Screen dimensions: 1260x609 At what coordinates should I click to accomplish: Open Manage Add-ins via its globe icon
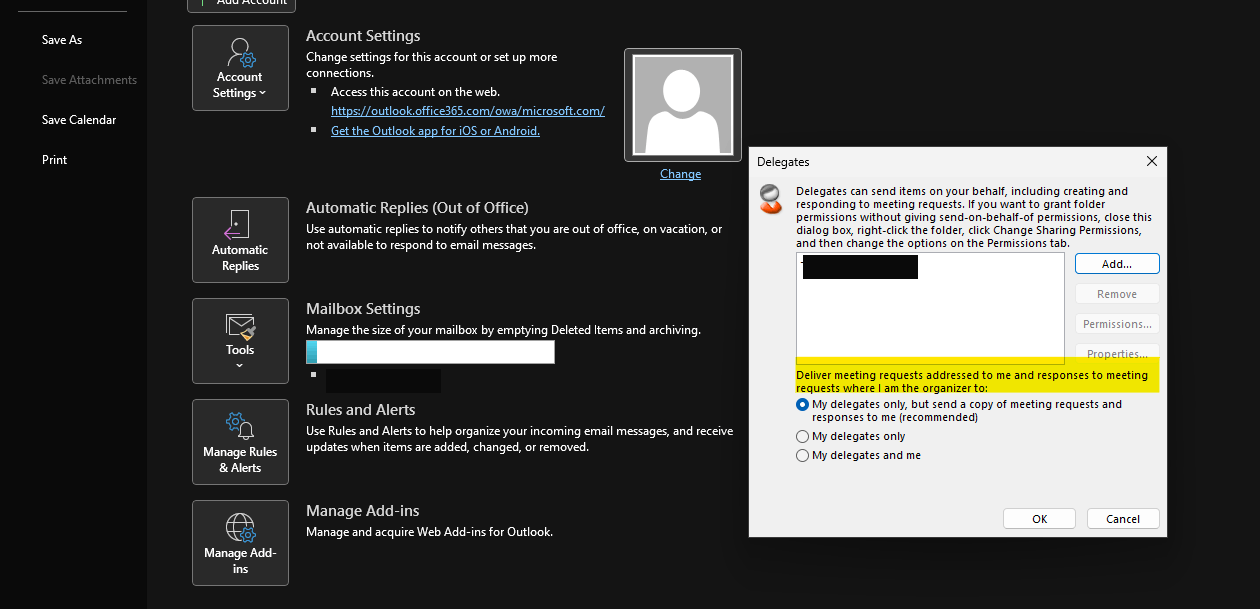[x=239, y=525]
